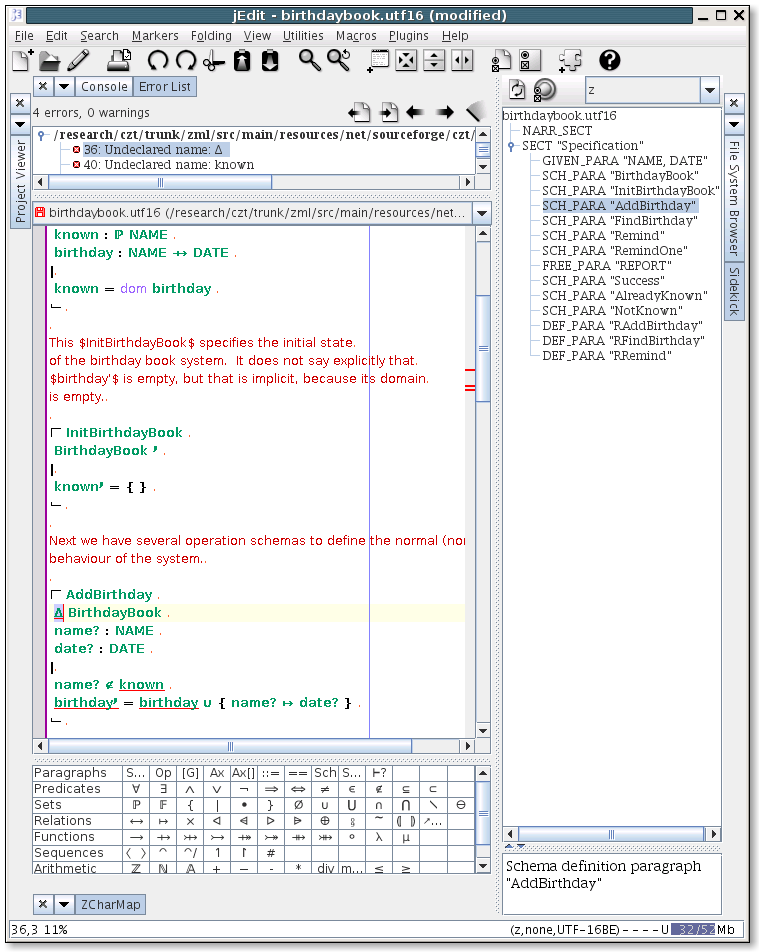The image size is (759, 952).
Task: Open right dock area menu arrow
Action: coord(734,124)
